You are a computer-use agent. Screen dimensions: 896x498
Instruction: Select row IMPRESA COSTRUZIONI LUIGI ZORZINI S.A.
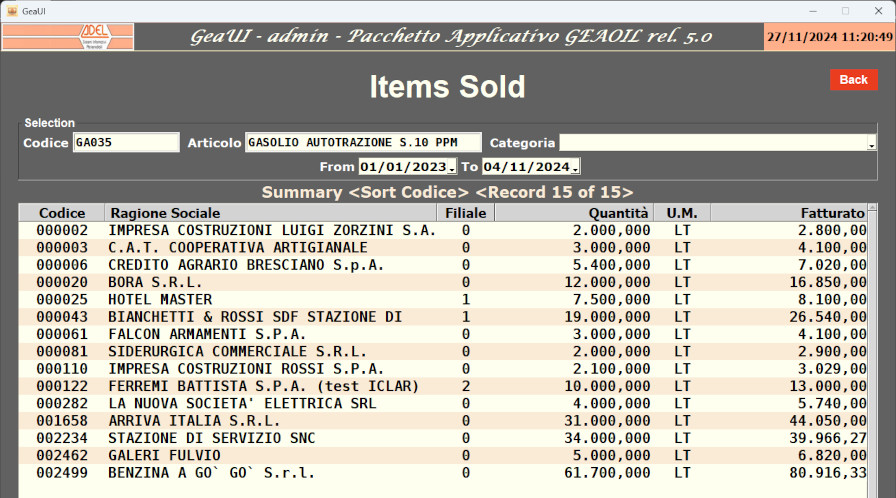pyautogui.click(x=443, y=230)
